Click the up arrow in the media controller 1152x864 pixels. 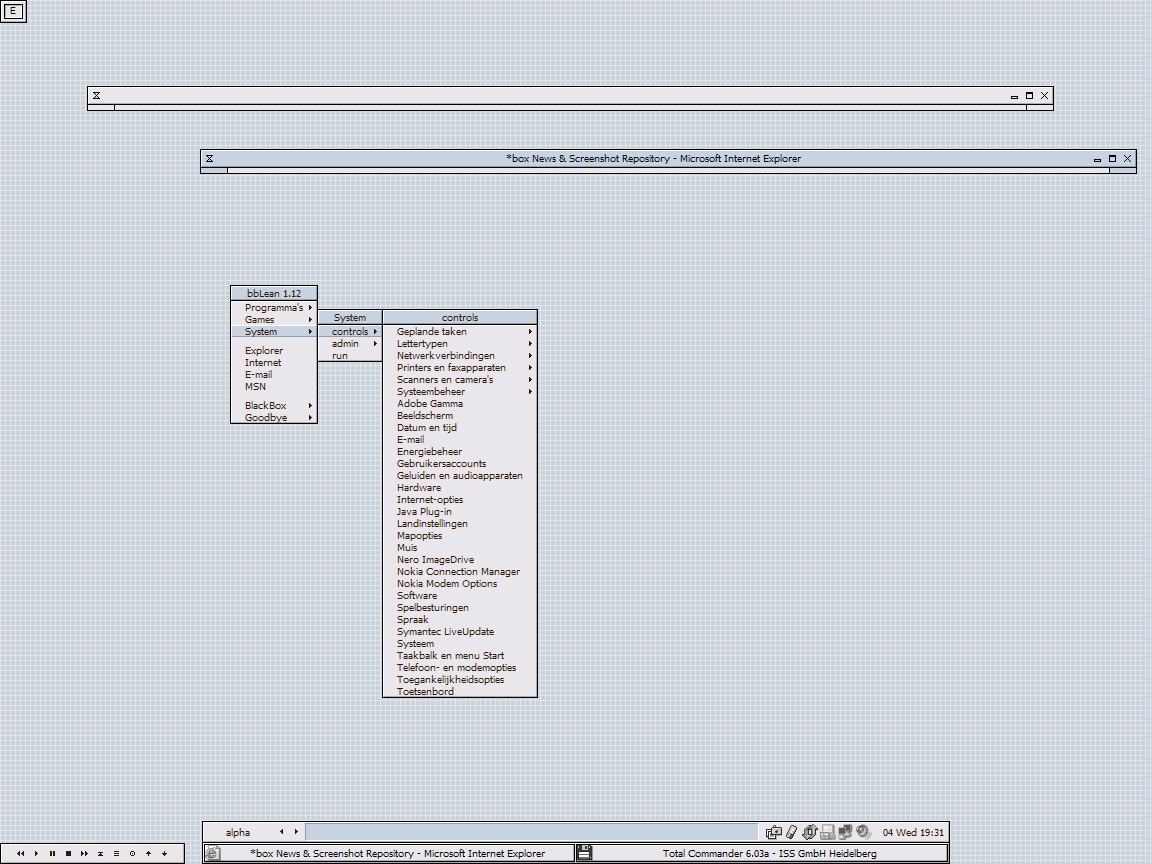tap(148, 854)
